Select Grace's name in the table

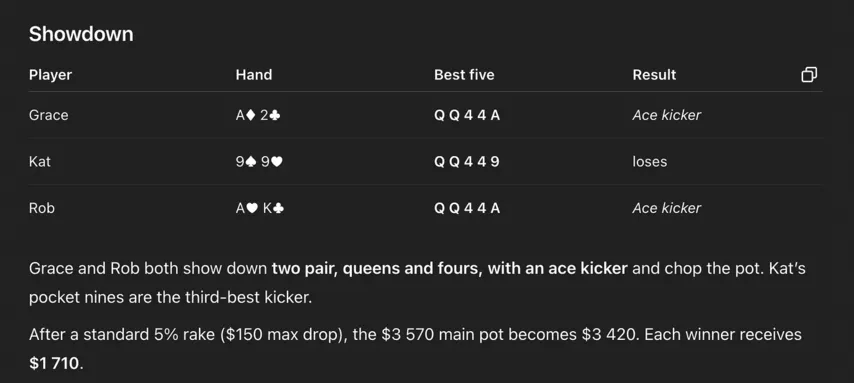[48, 115]
